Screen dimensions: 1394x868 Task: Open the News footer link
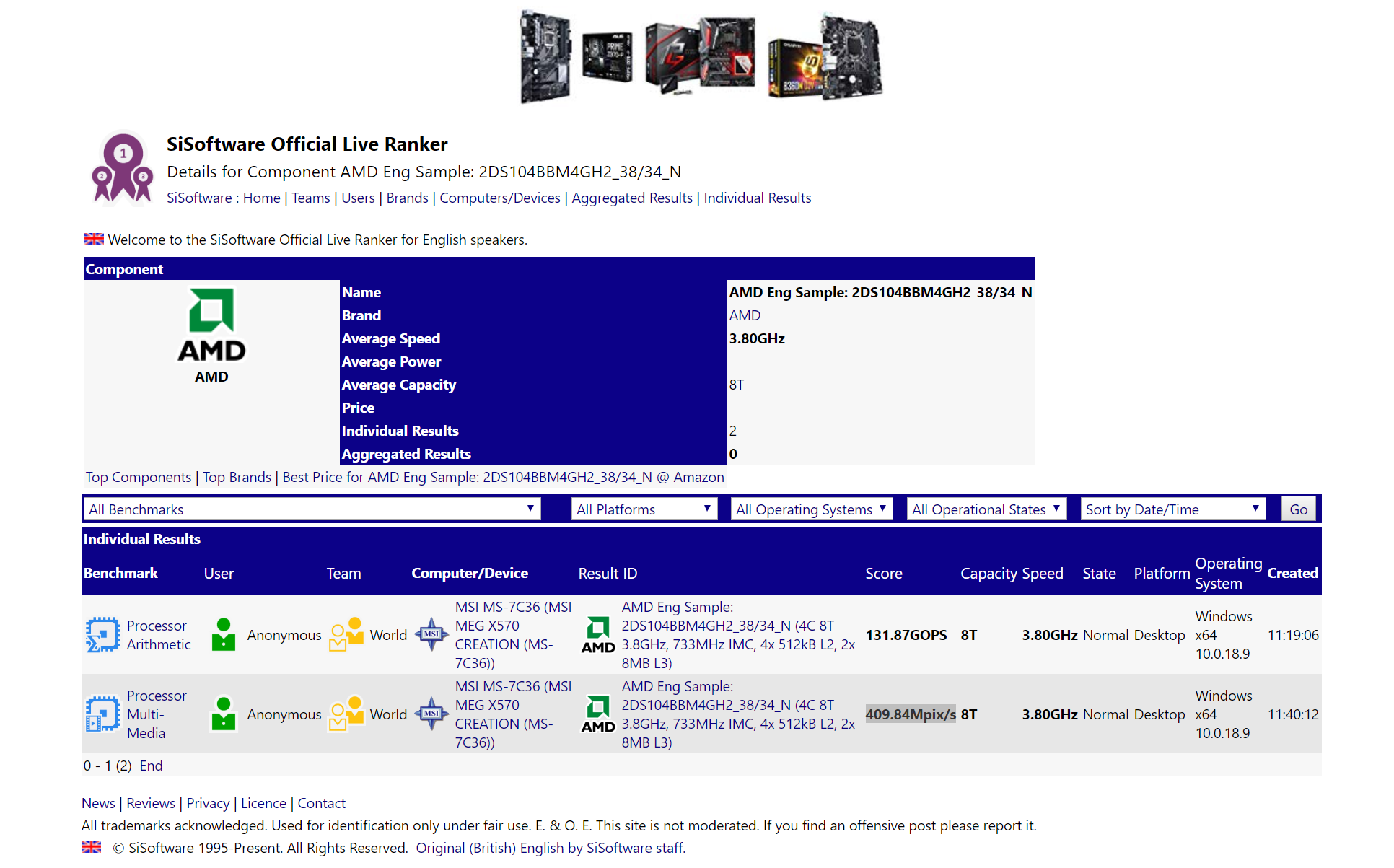click(98, 803)
